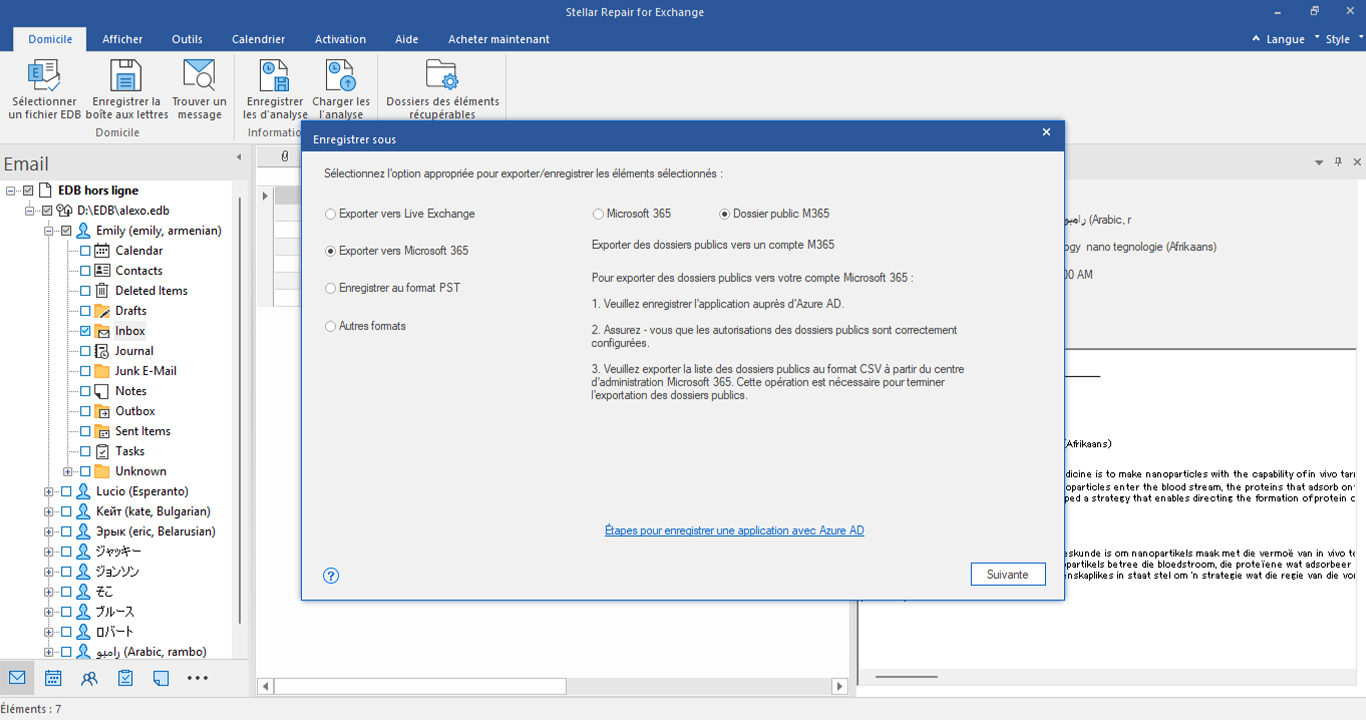Image resolution: width=1366 pixels, height=720 pixels.
Task: Open the Acheter maintenant tab
Action: (x=499, y=39)
